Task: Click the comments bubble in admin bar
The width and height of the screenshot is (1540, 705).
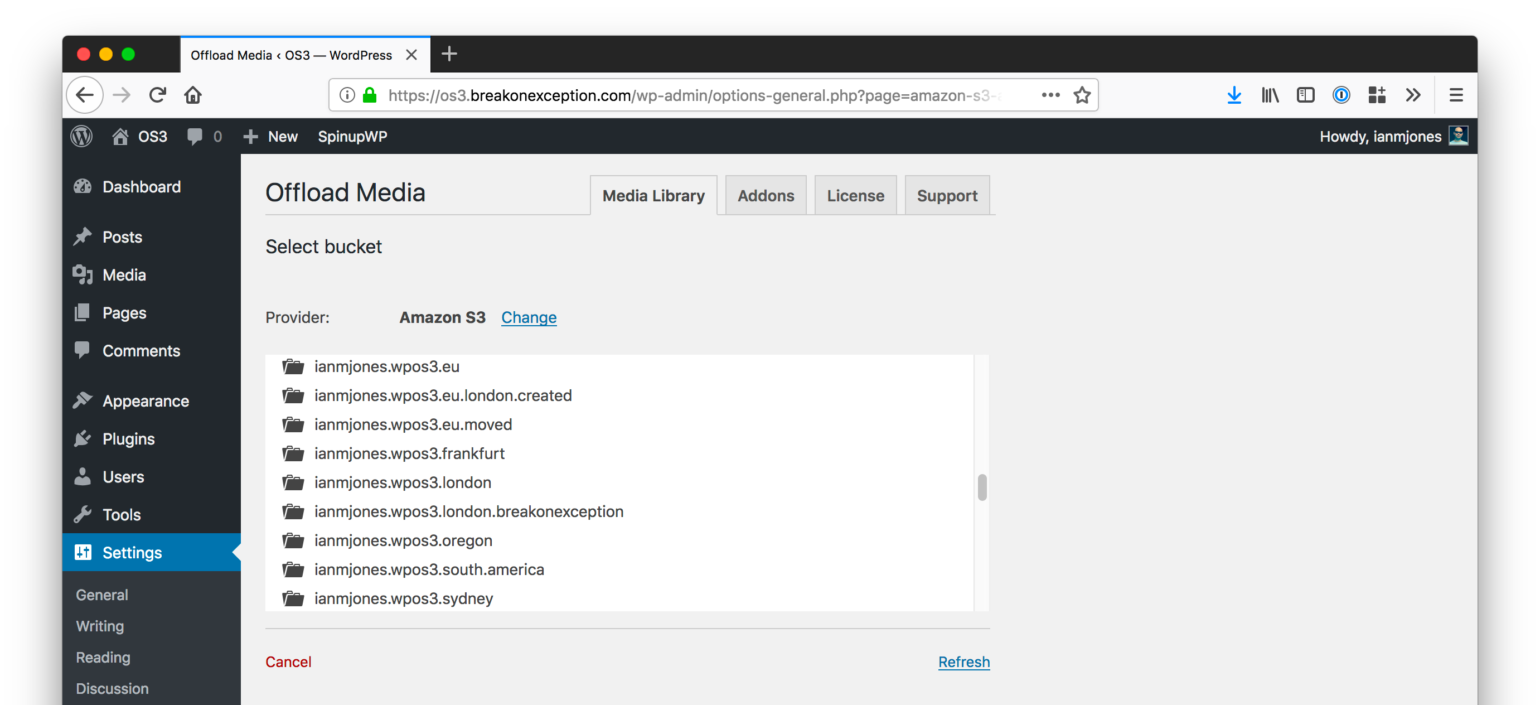Action: (x=196, y=137)
